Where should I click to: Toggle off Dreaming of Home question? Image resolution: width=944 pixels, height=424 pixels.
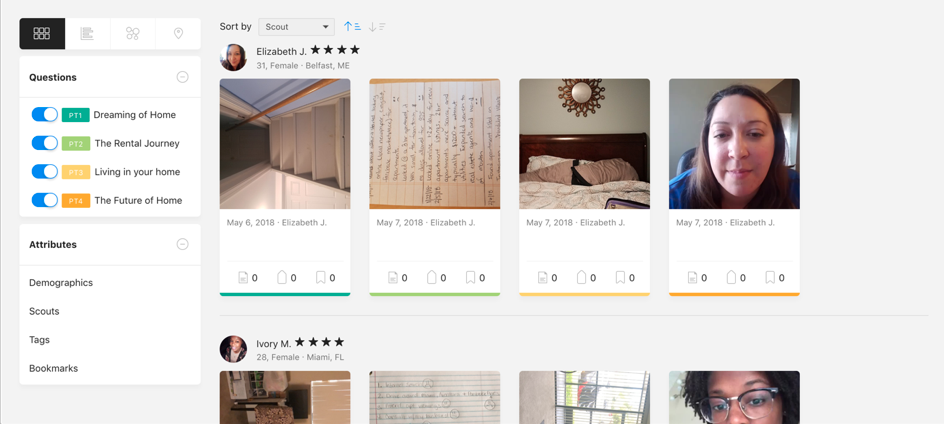click(45, 114)
